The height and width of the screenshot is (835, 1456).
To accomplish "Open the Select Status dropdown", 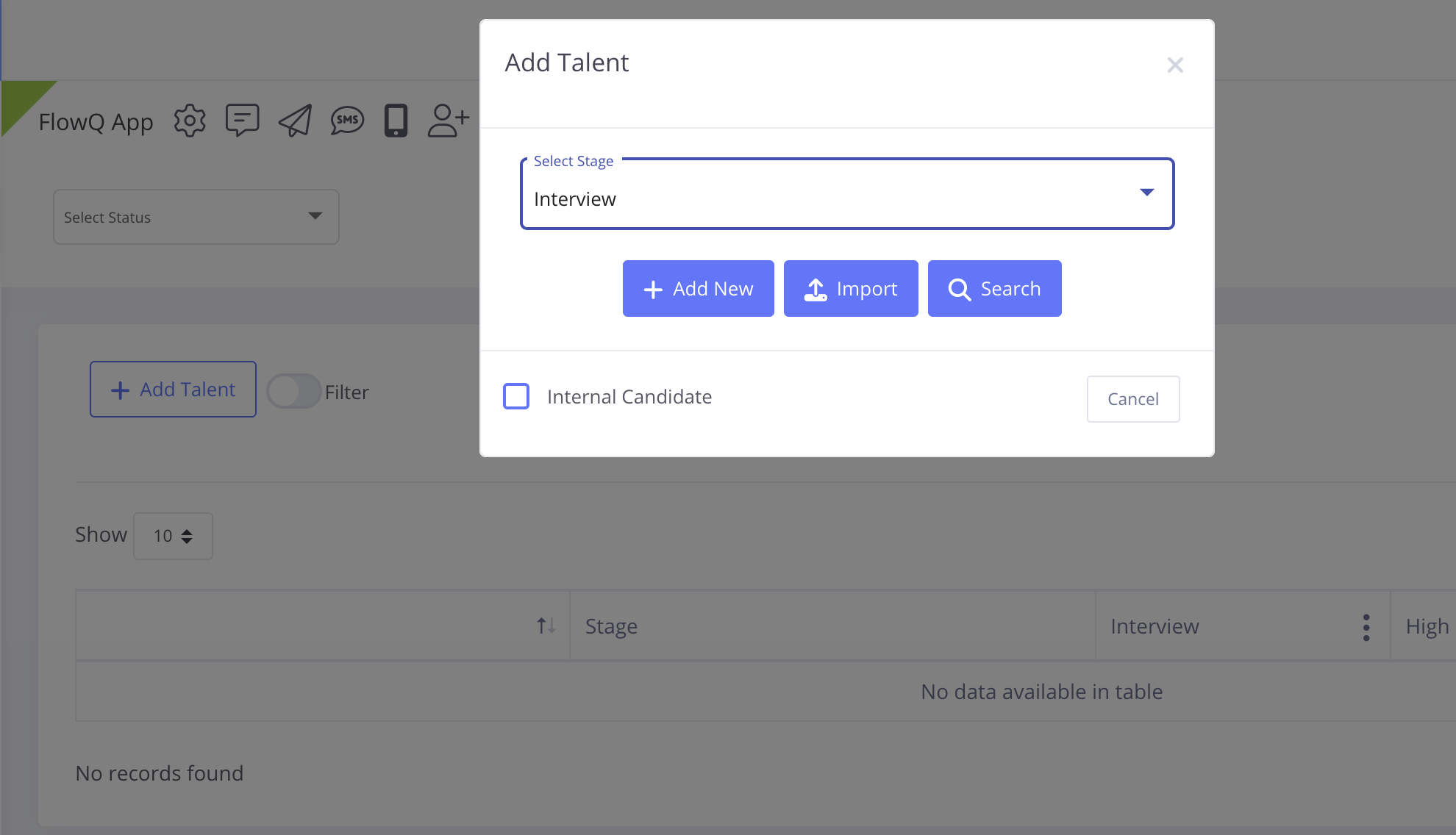I will pyautogui.click(x=196, y=217).
